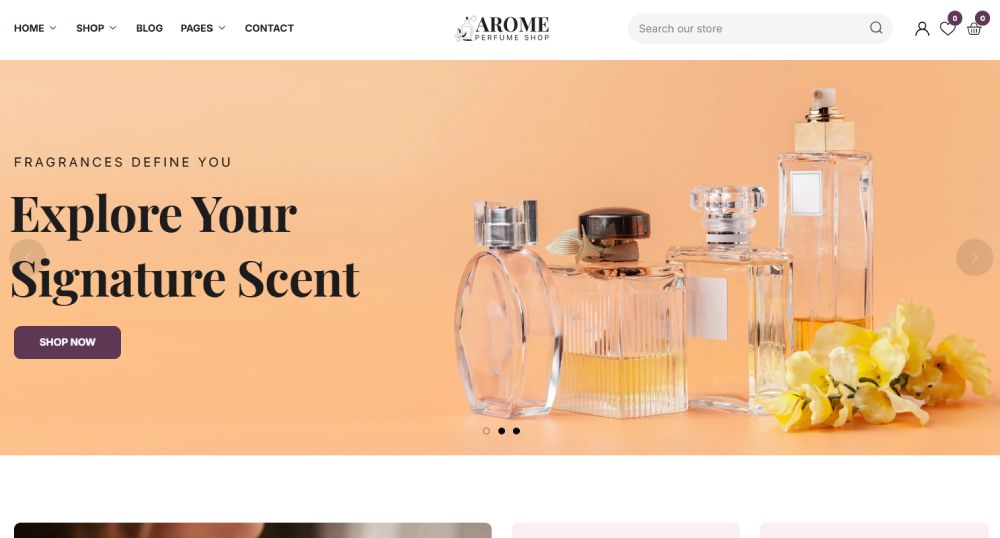Go to next slide arrow
Image resolution: width=1000 pixels, height=538 pixels.
pyautogui.click(x=974, y=258)
